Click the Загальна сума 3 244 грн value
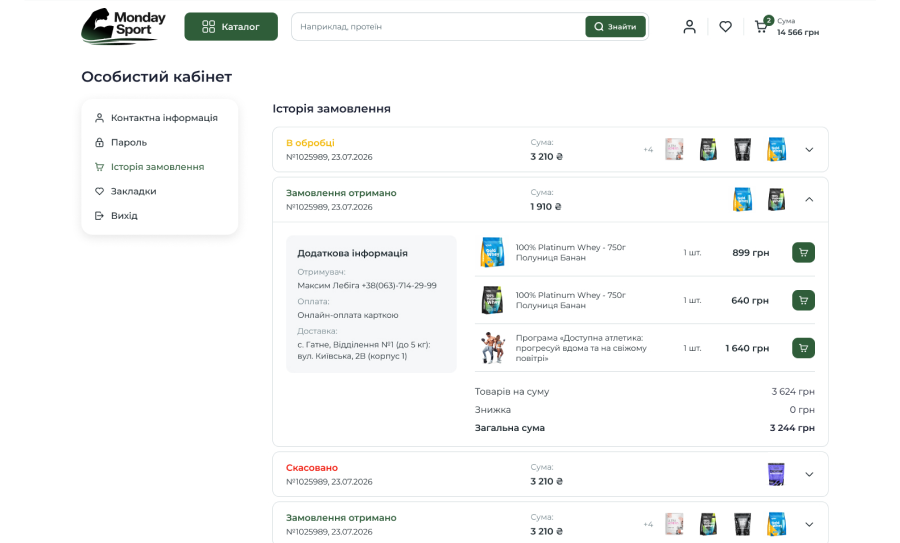 [x=792, y=428]
